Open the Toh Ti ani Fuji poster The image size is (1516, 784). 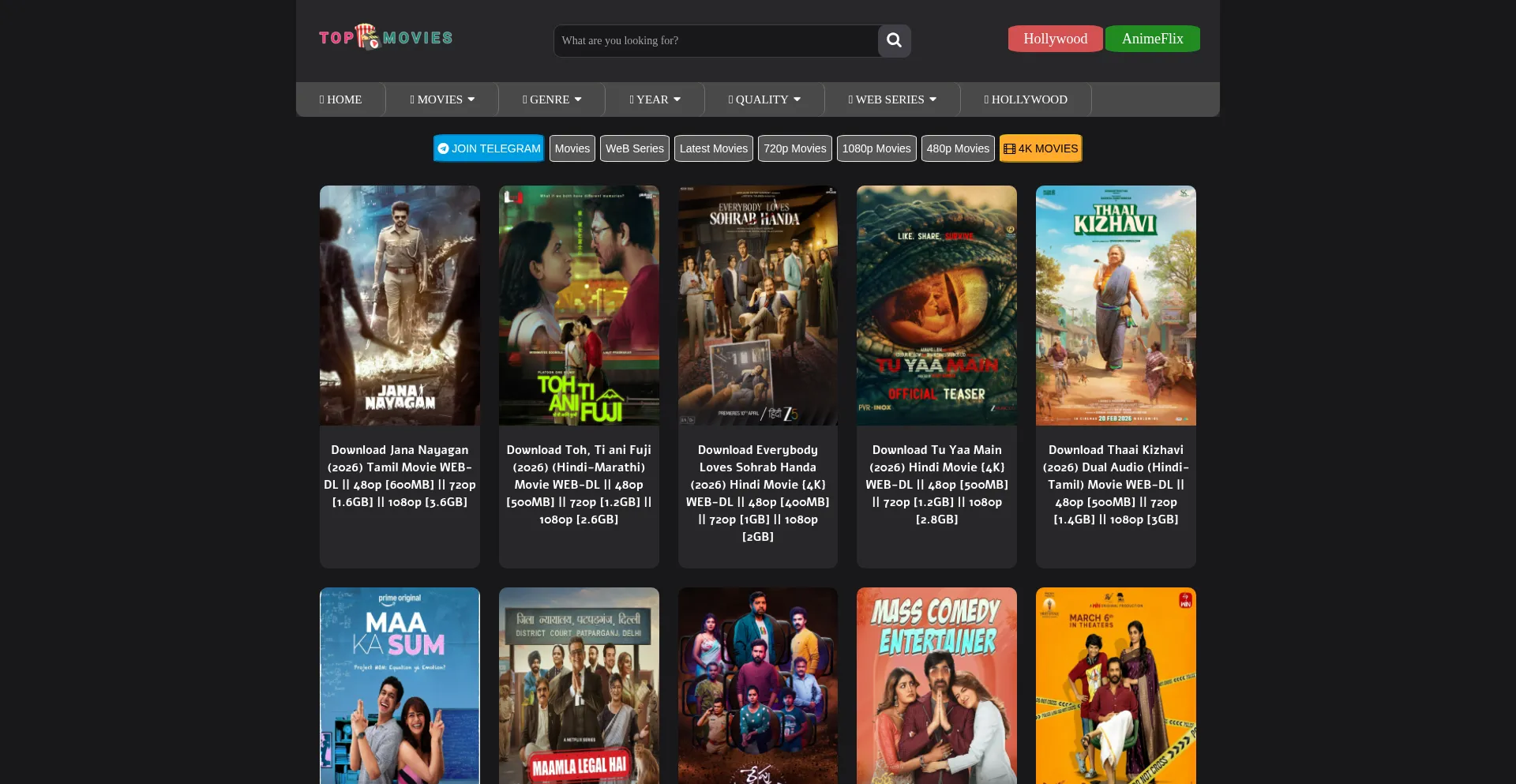pyautogui.click(x=579, y=306)
